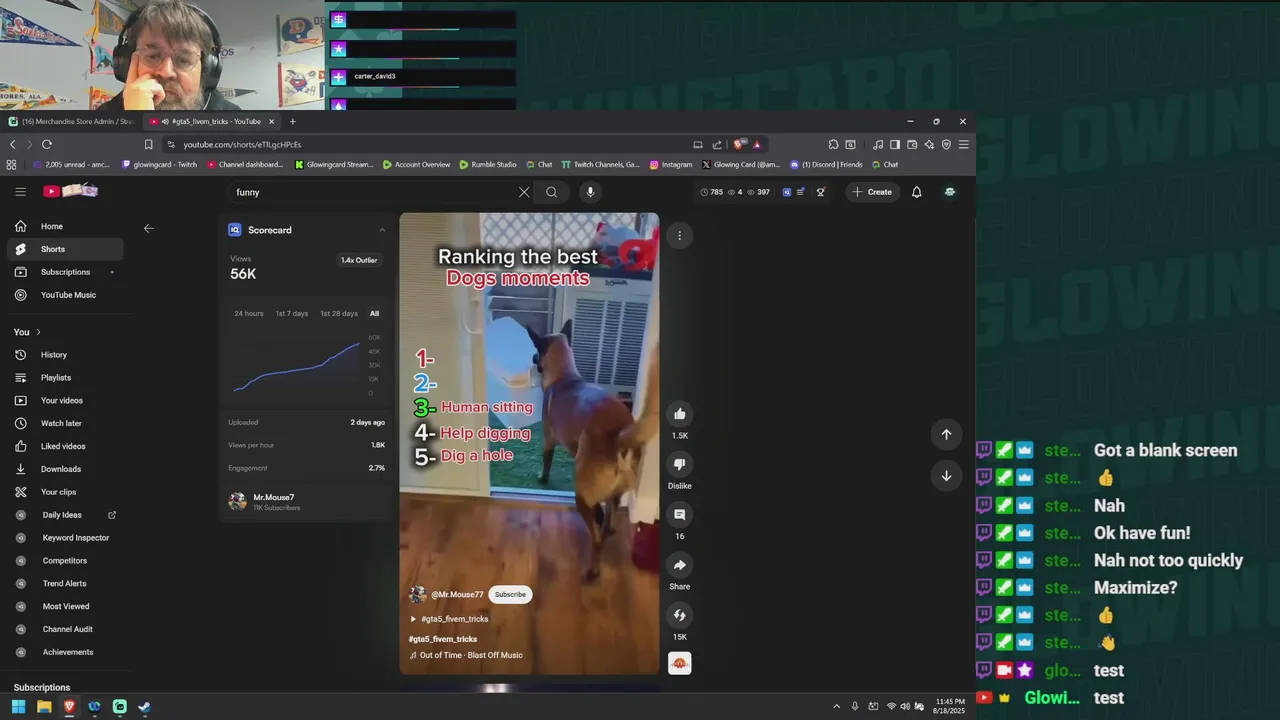
Task: Clear the search box with the X
Action: click(x=524, y=192)
